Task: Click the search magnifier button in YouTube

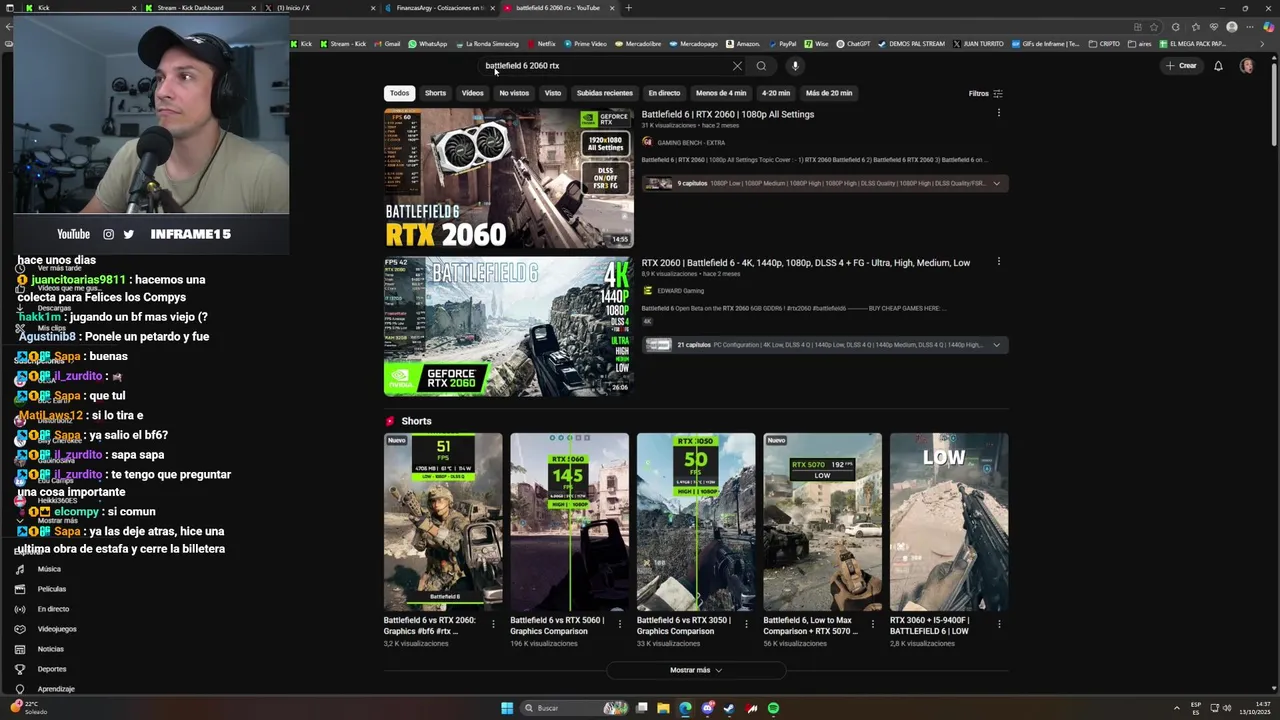Action: [761, 66]
